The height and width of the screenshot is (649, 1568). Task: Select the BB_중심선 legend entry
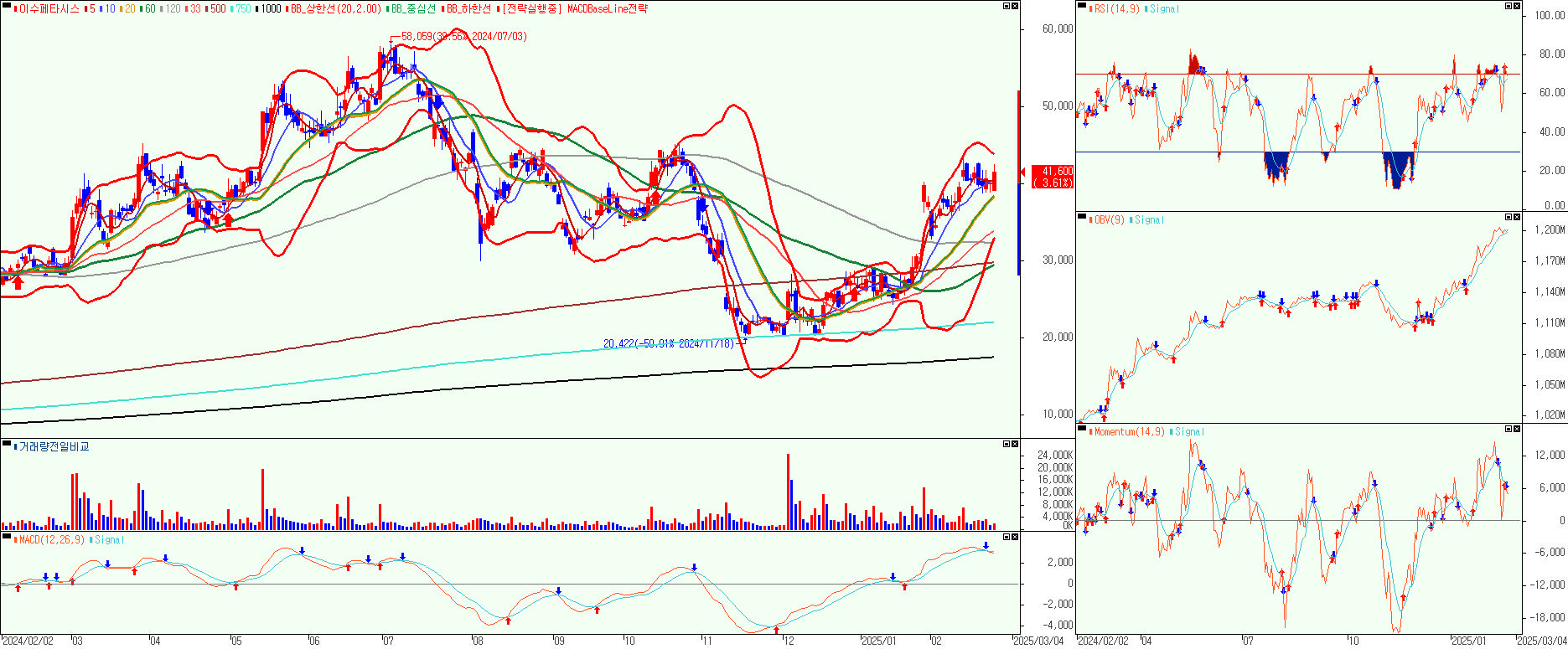[411, 9]
